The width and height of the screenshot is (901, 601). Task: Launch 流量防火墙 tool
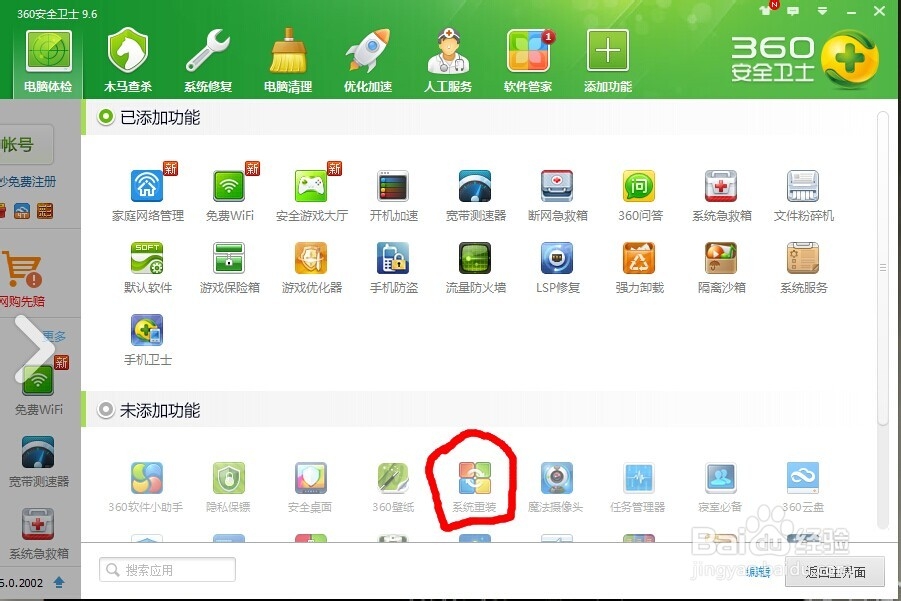(475, 268)
